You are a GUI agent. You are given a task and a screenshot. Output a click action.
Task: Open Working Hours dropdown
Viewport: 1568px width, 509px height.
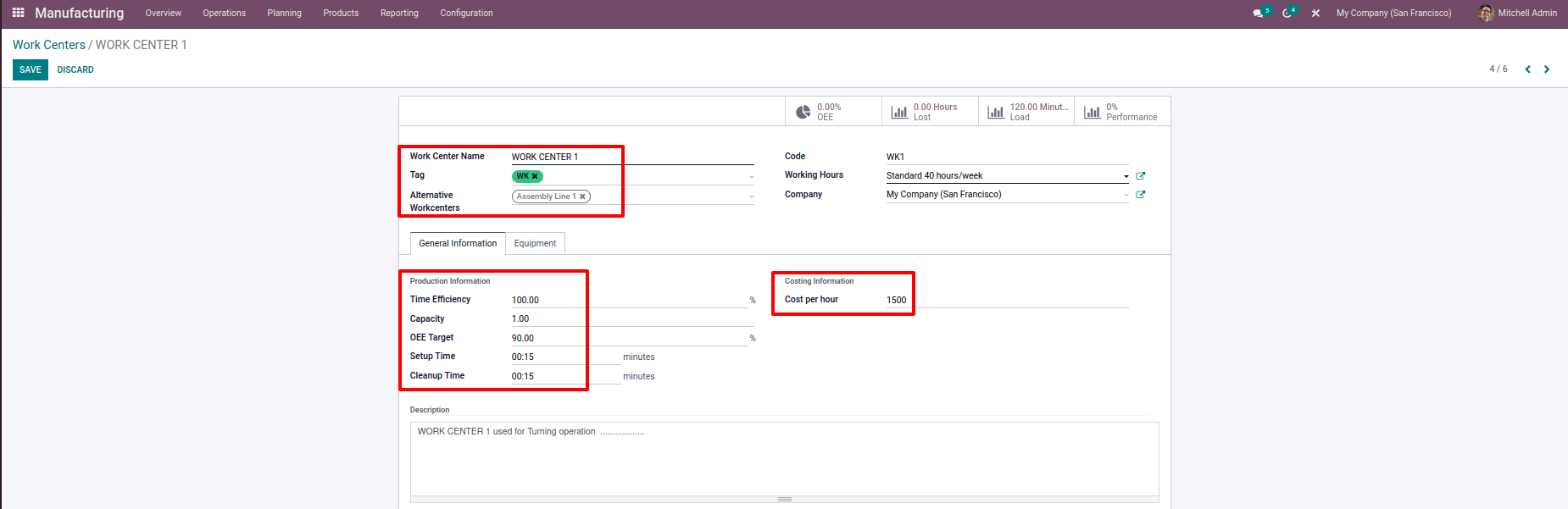pos(1126,176)
